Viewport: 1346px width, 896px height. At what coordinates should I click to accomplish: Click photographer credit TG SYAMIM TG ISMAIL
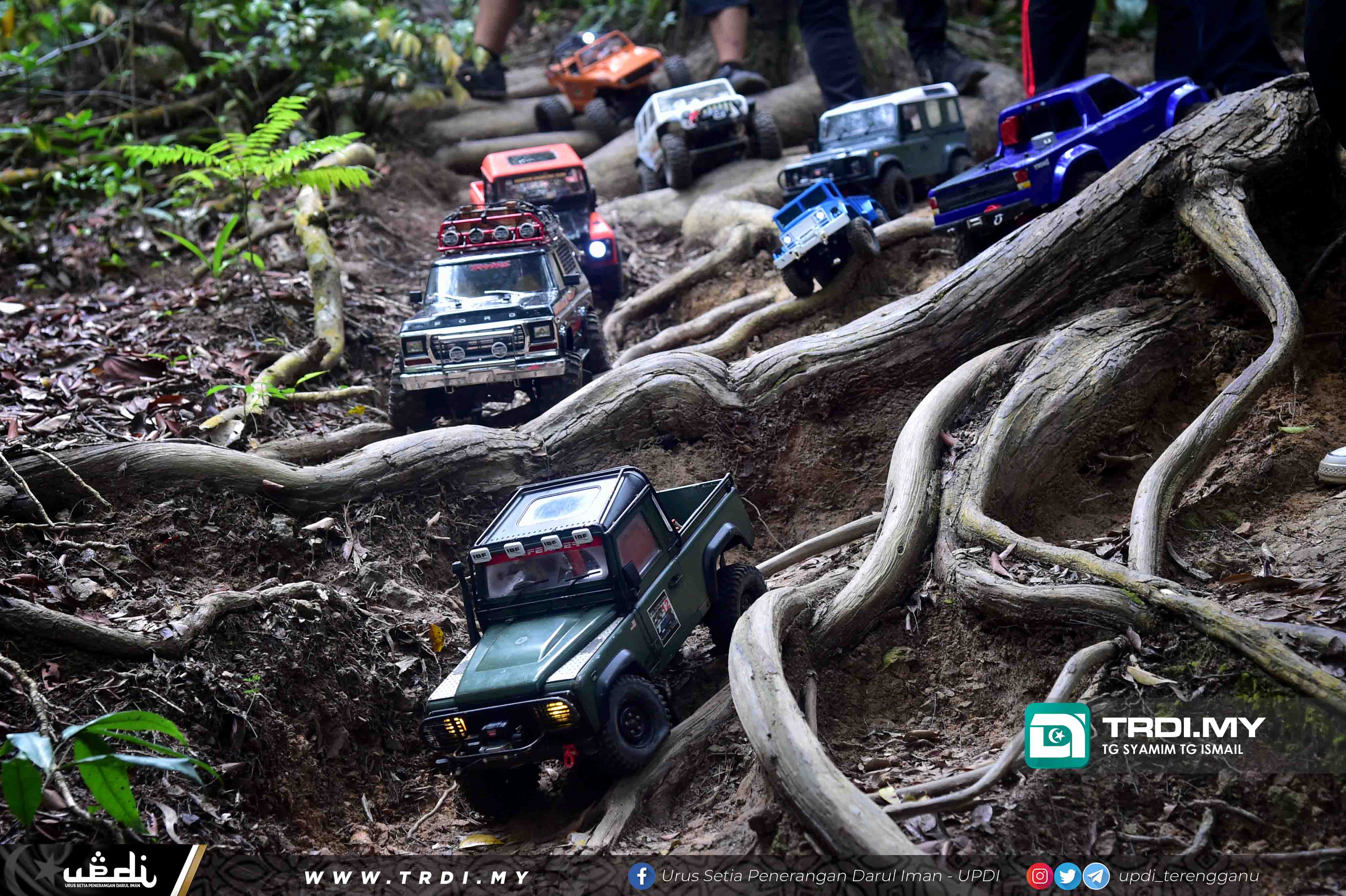1172,749
